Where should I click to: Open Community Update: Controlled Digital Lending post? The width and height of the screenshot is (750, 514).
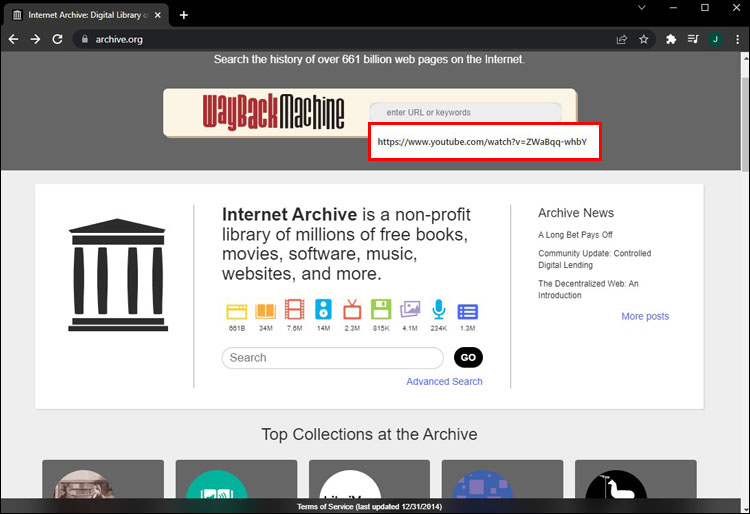point(595,259)
